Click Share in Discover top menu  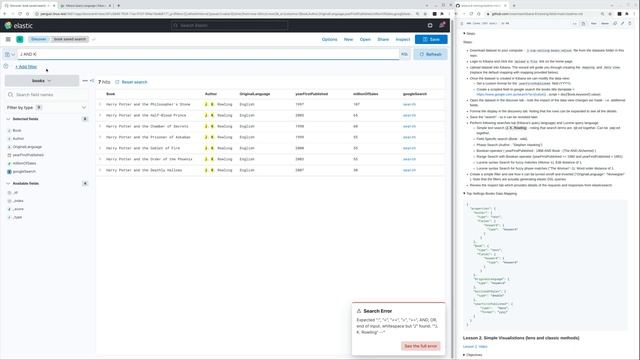tap(383, 39)
